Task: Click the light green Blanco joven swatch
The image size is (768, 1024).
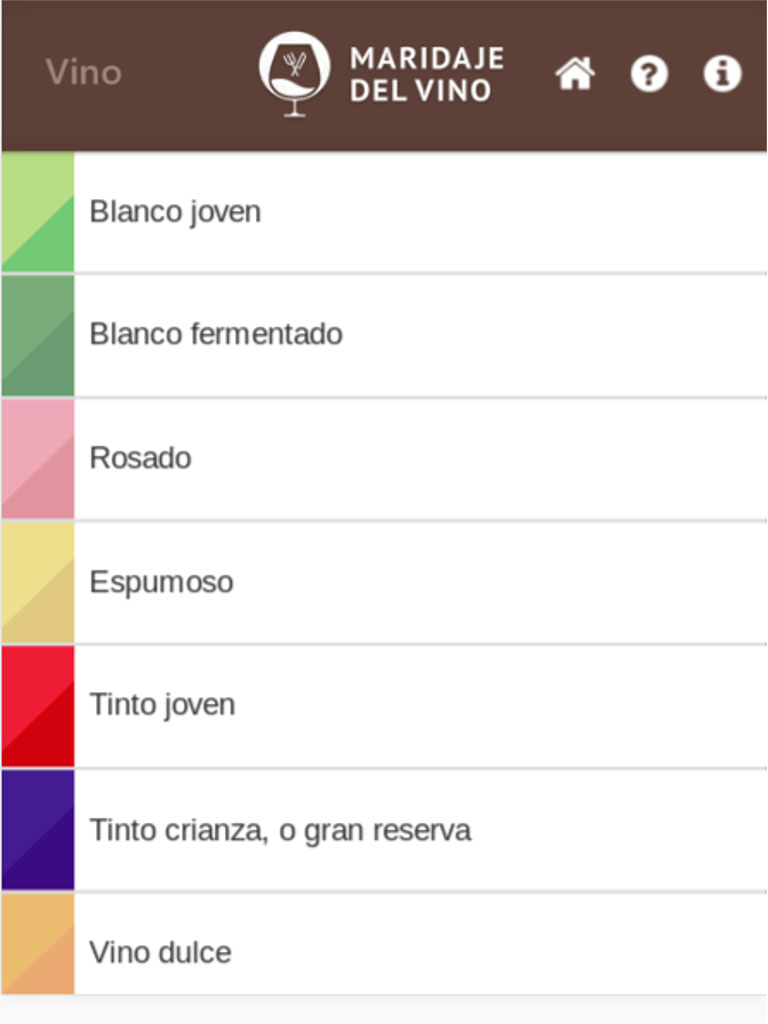Action: pos(38,212)
